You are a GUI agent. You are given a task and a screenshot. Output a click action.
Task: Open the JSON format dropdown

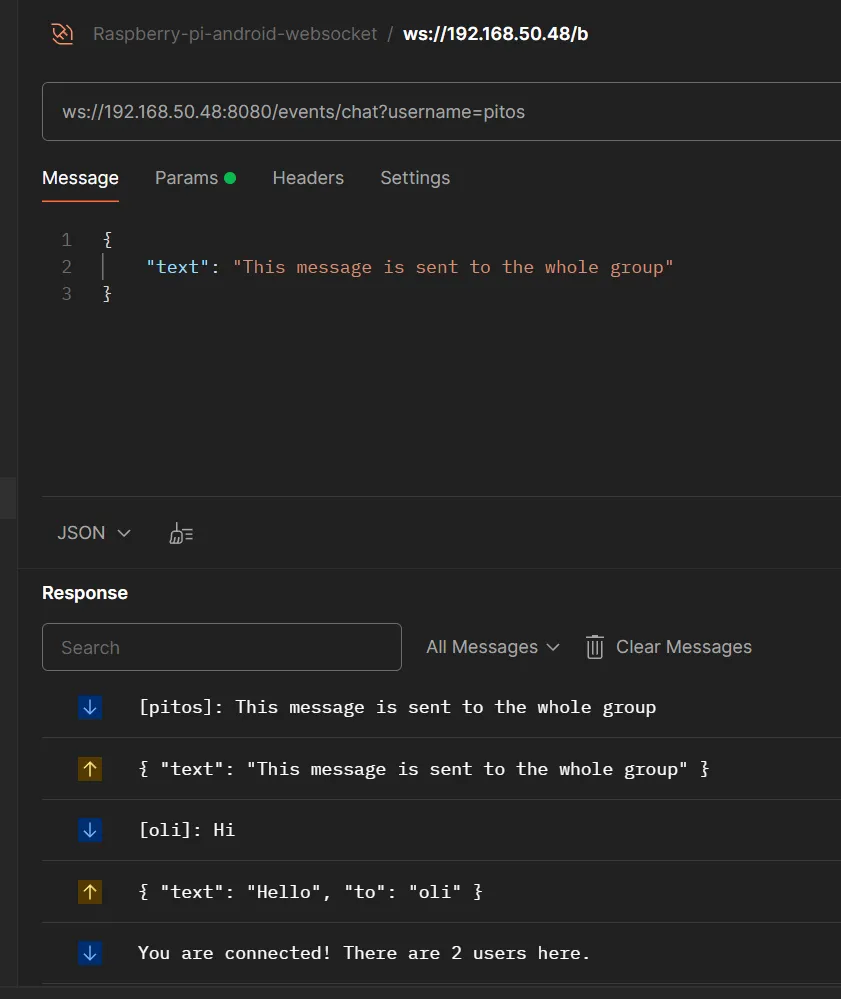[x=94, y=533]
